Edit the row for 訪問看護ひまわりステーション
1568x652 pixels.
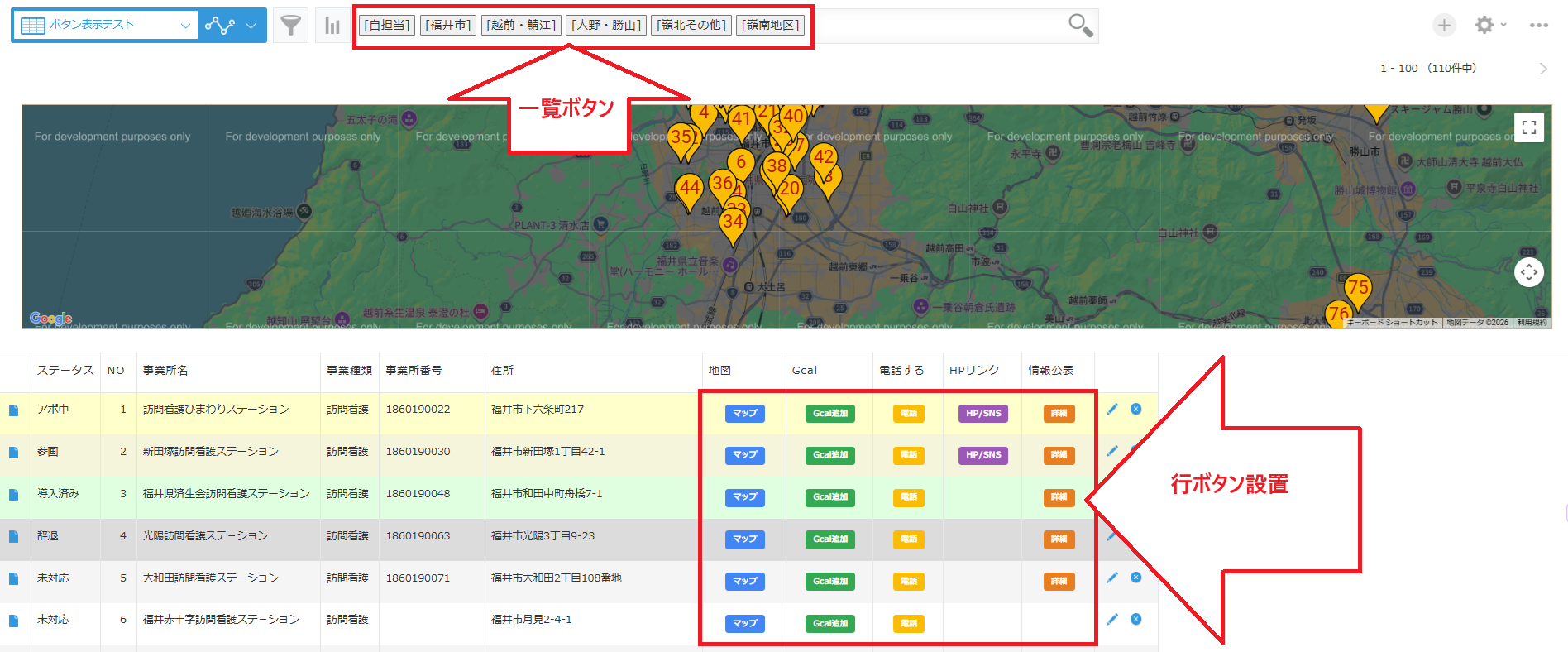point(1112,409)
